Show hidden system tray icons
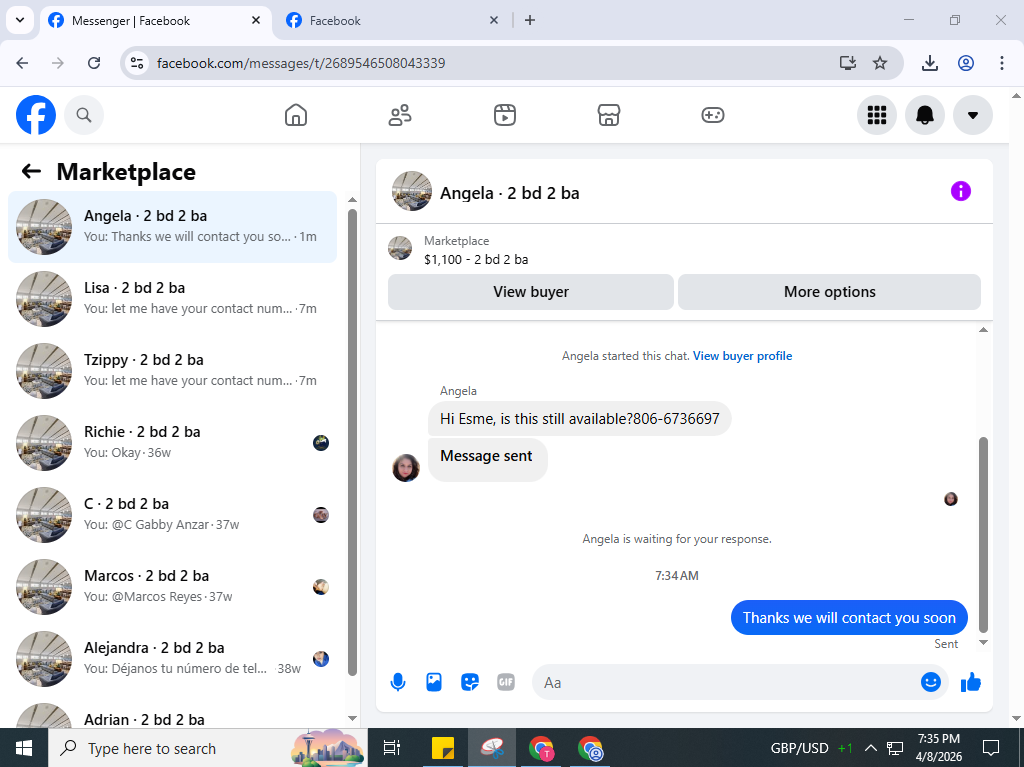 point(871,748)
